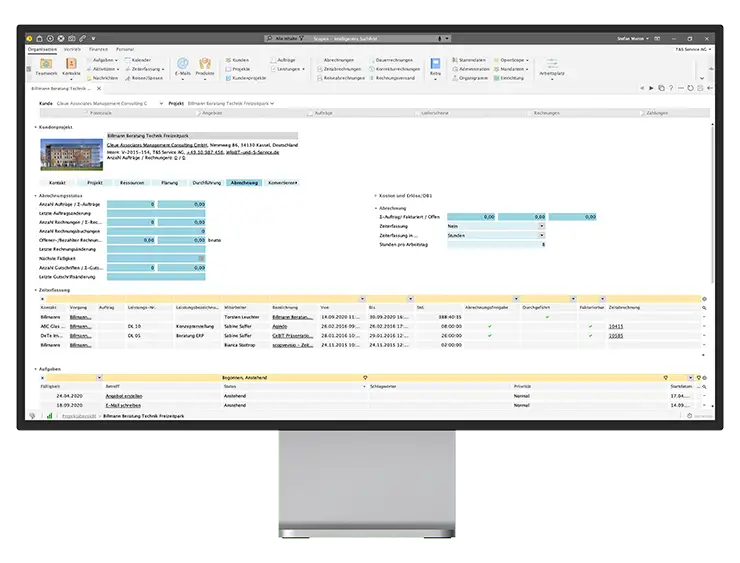
Task: Click the Projektübersicht breadcrumb link
Action: 79,416
